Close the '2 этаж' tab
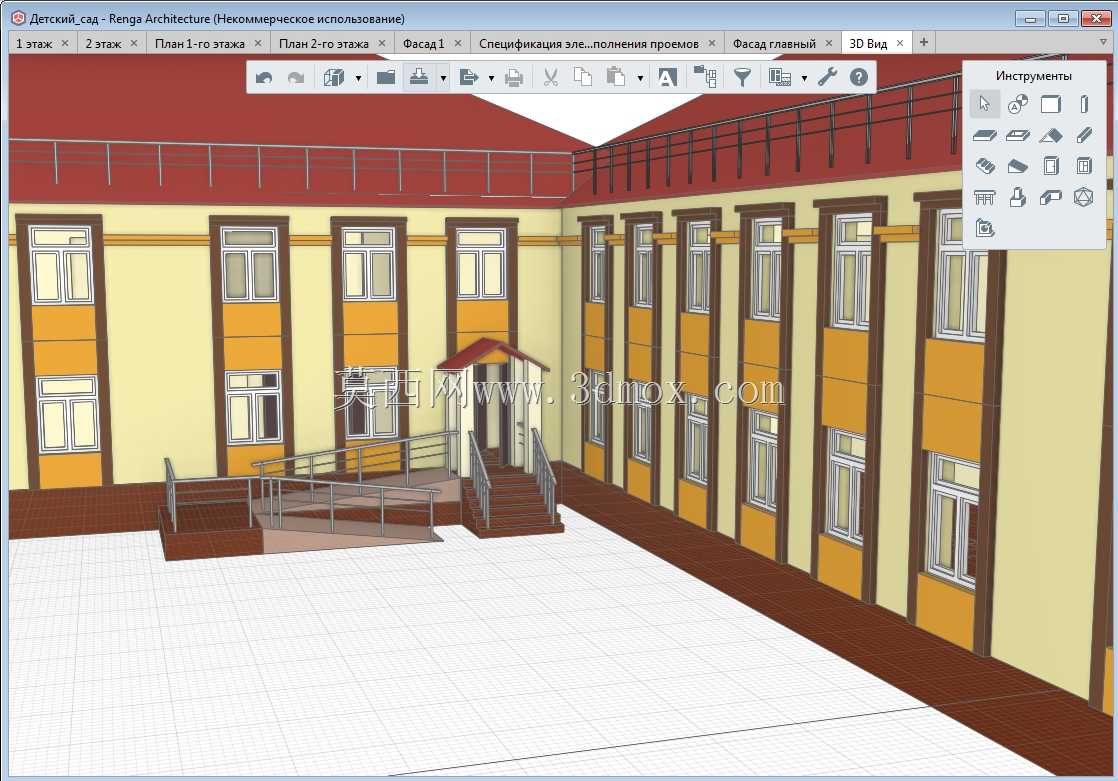The width and height of the screenshot is (1118, 781). click(134, 43)
